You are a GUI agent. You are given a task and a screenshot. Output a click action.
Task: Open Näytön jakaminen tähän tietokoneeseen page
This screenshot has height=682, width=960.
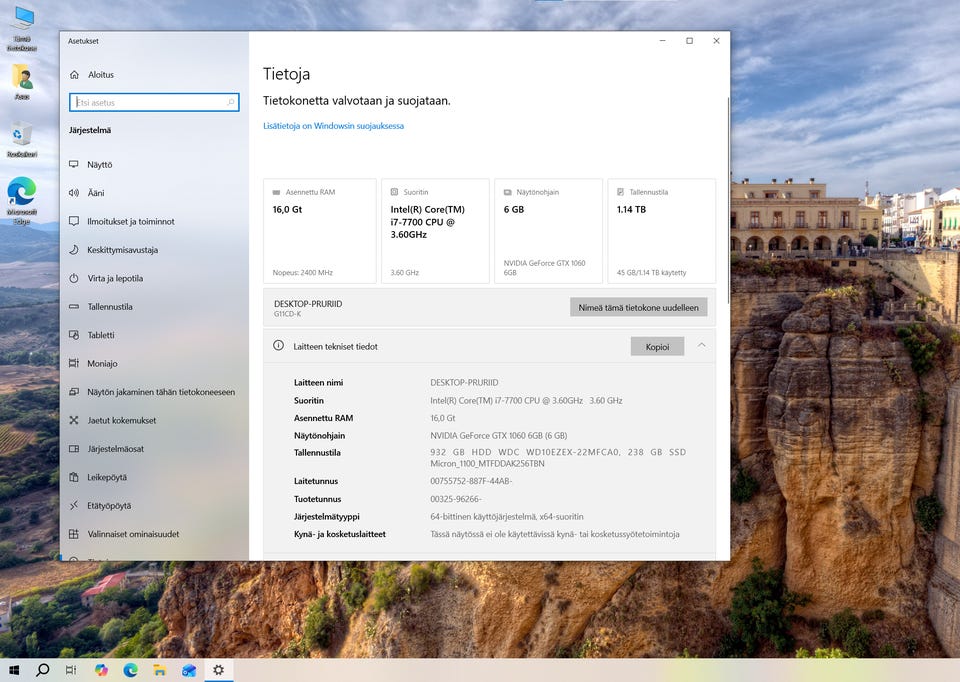click(161, 392)
